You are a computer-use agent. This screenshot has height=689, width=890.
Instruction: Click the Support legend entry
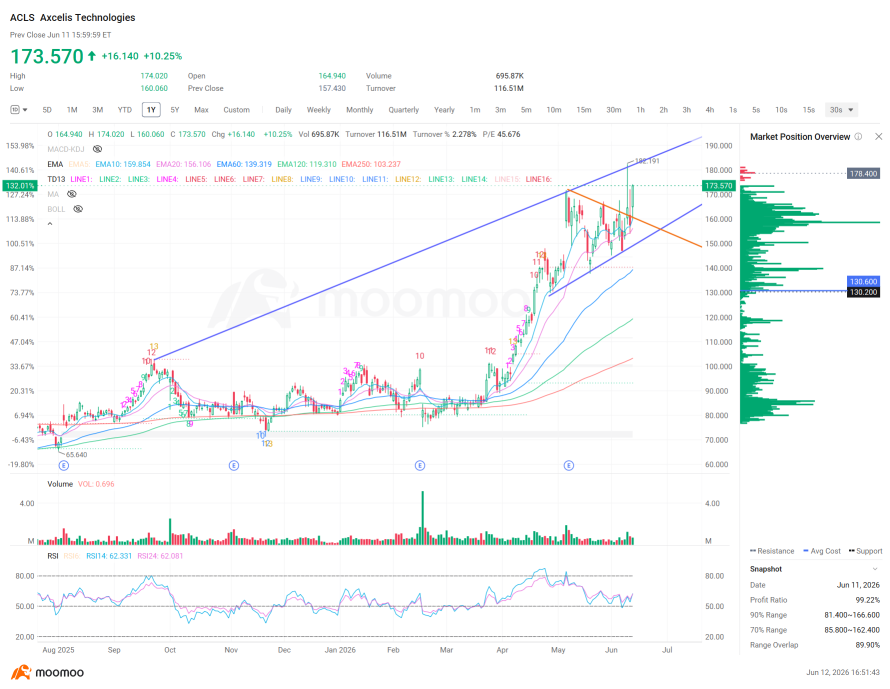coord(866,551)
